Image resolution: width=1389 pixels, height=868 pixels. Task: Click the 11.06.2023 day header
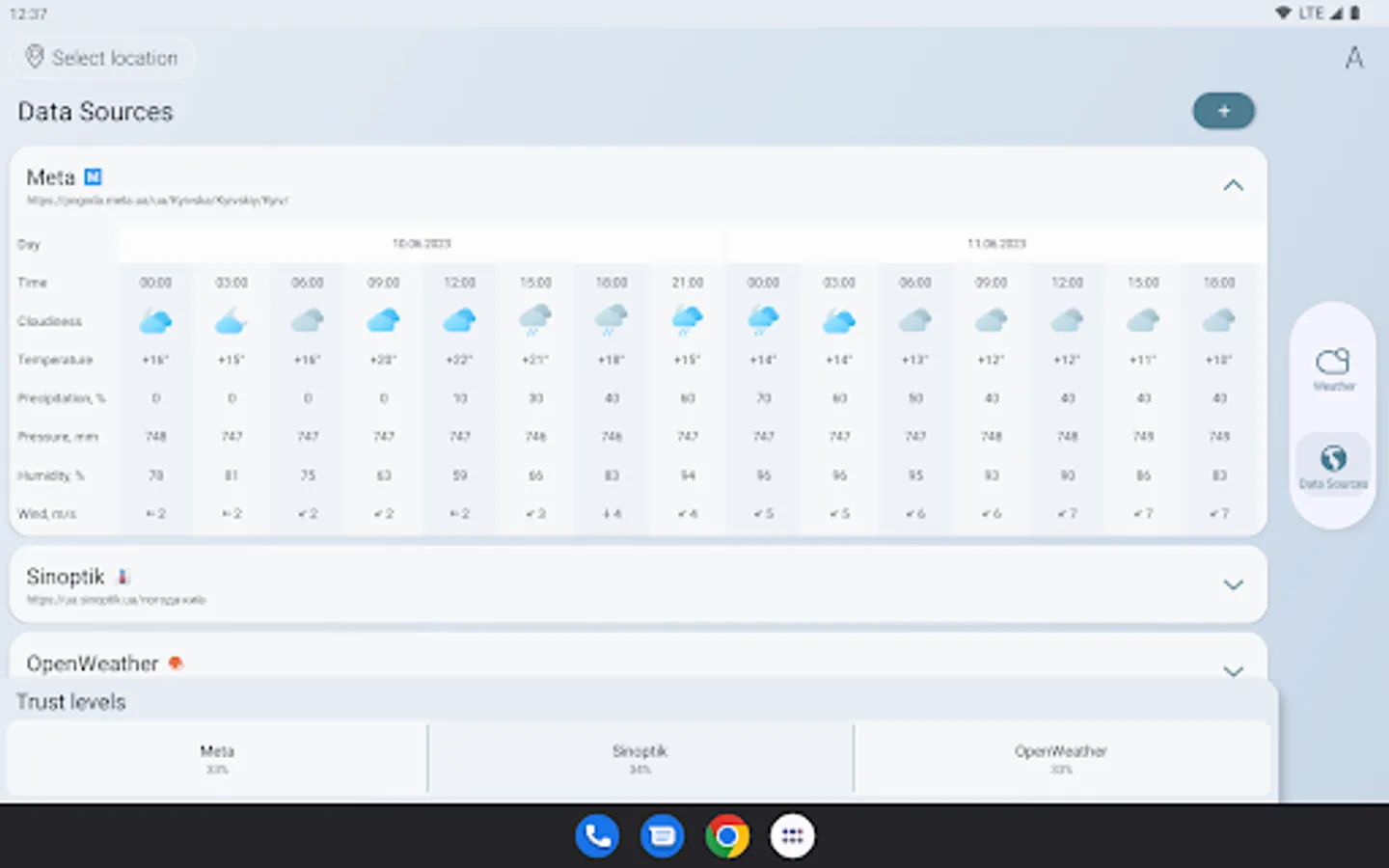pos(996,244)
